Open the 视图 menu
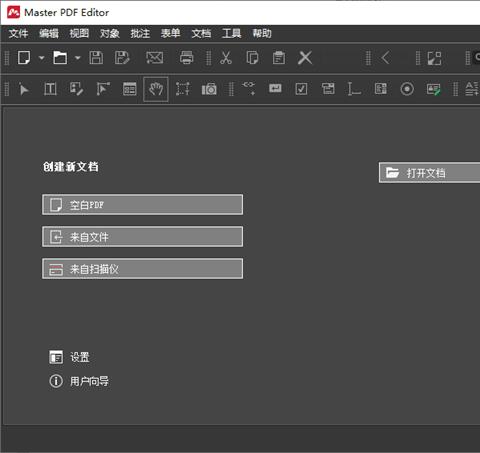 pyautogui.click(x=79, y=33)
